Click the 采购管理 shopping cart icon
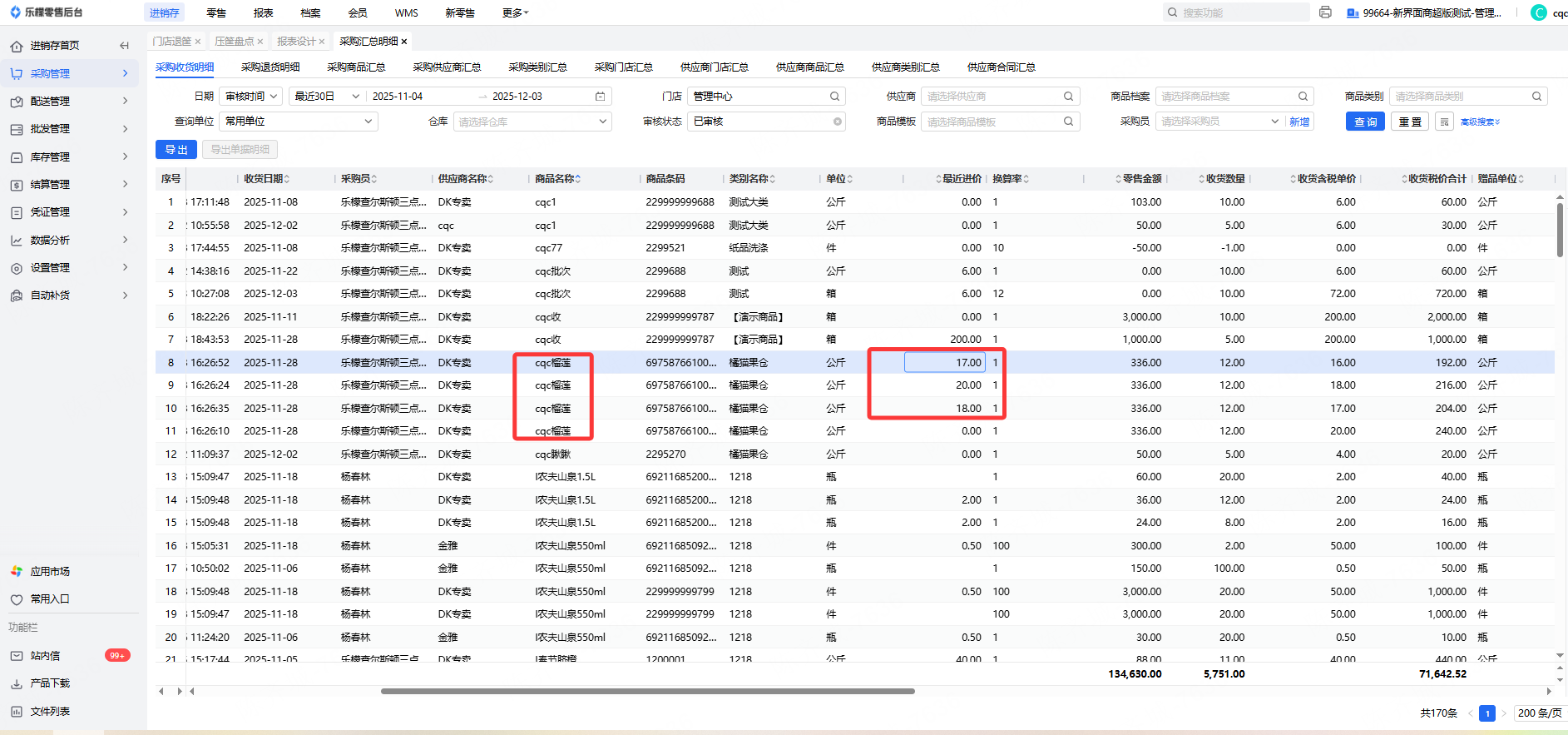The image size is (1568, 735). coord(17,73)
